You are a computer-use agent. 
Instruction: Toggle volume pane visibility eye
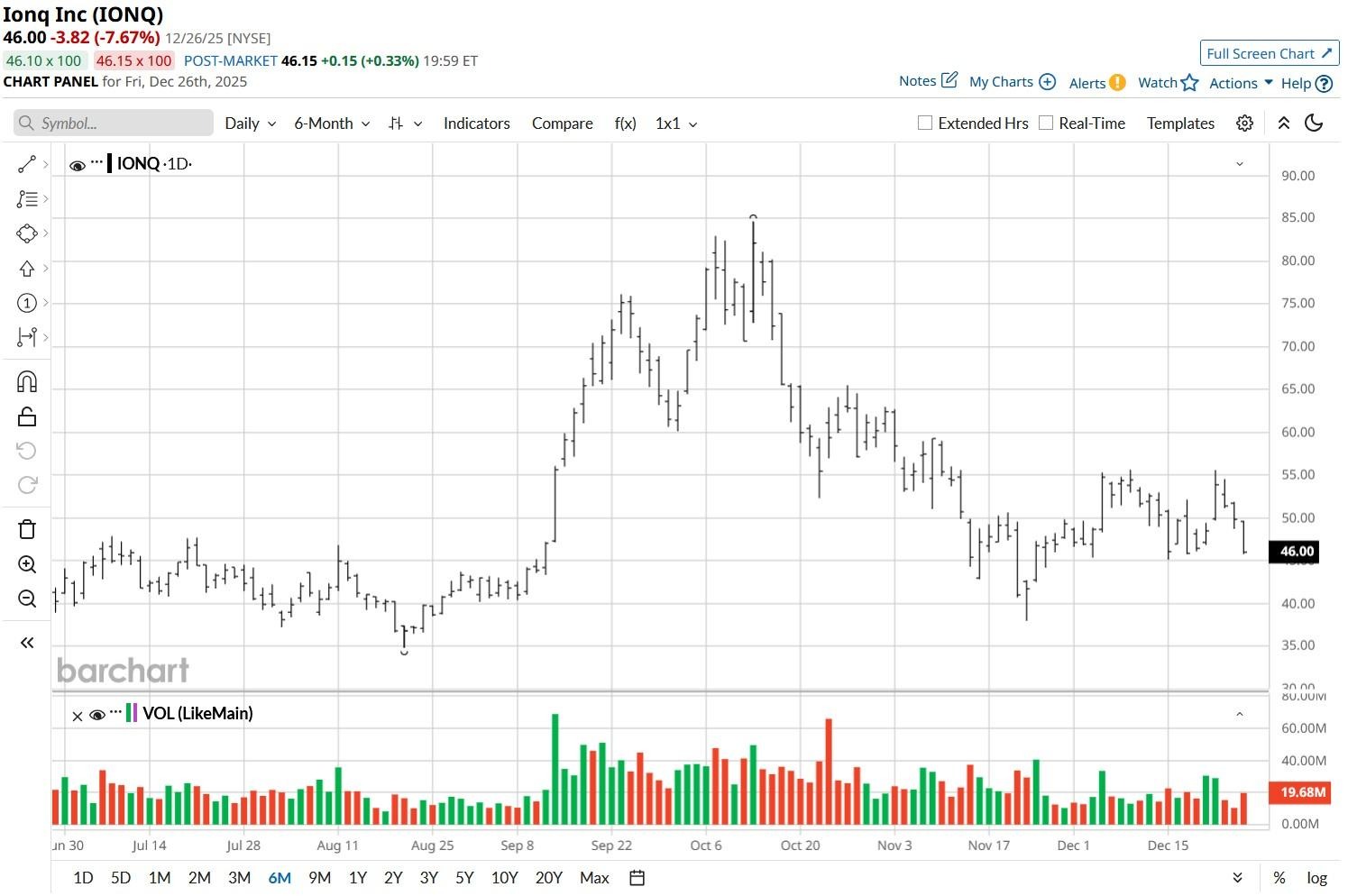[97, 715]
